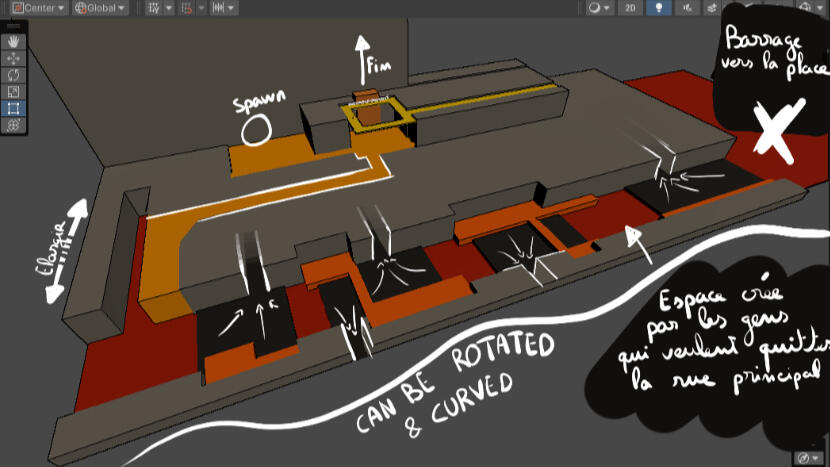Image resolution: width=830 pixels, height=467 pixels.
Task: Select the Hand (View) tool
Action: [13, 42]
